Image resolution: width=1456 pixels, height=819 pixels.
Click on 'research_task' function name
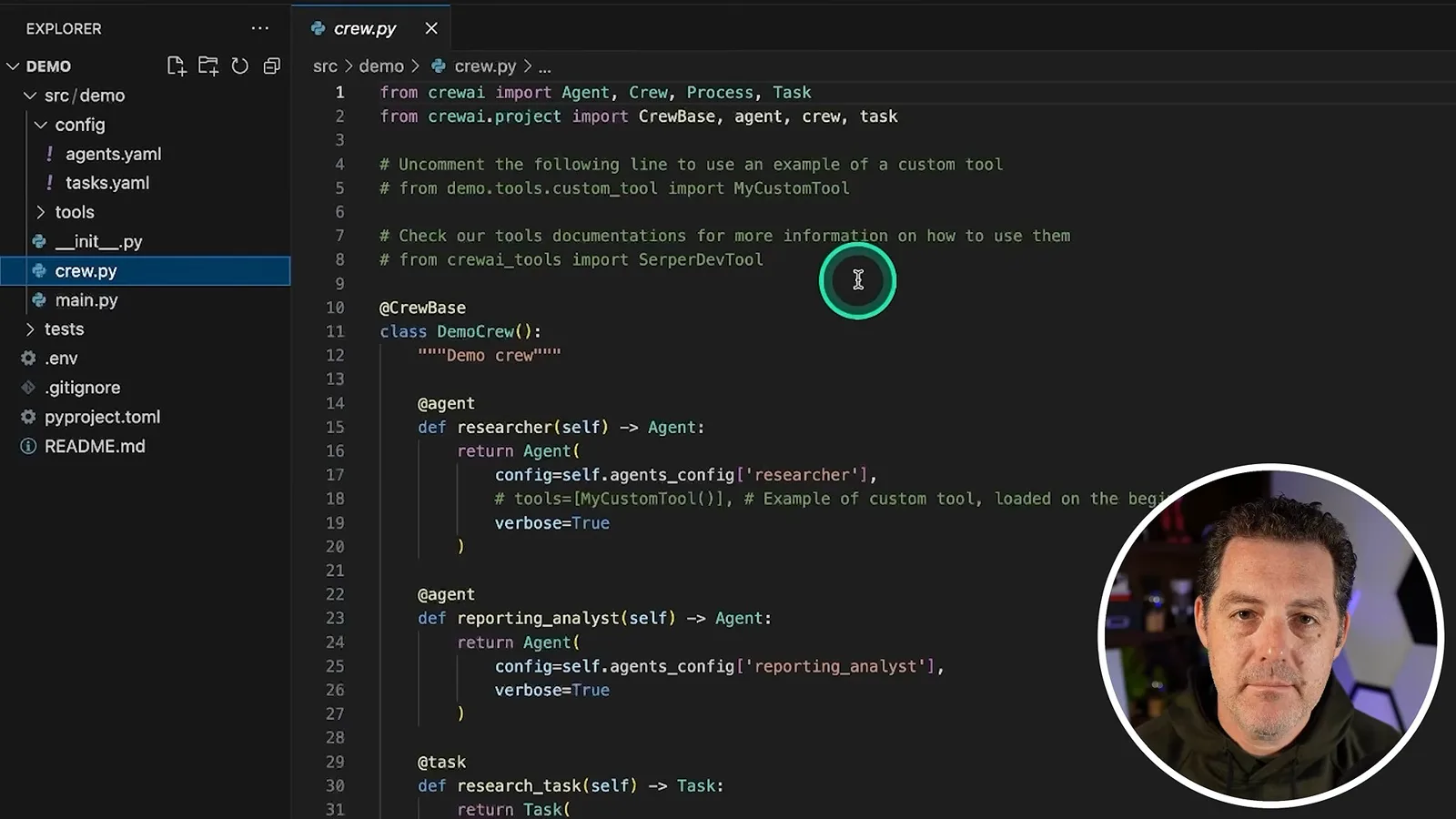pos(519,785)
